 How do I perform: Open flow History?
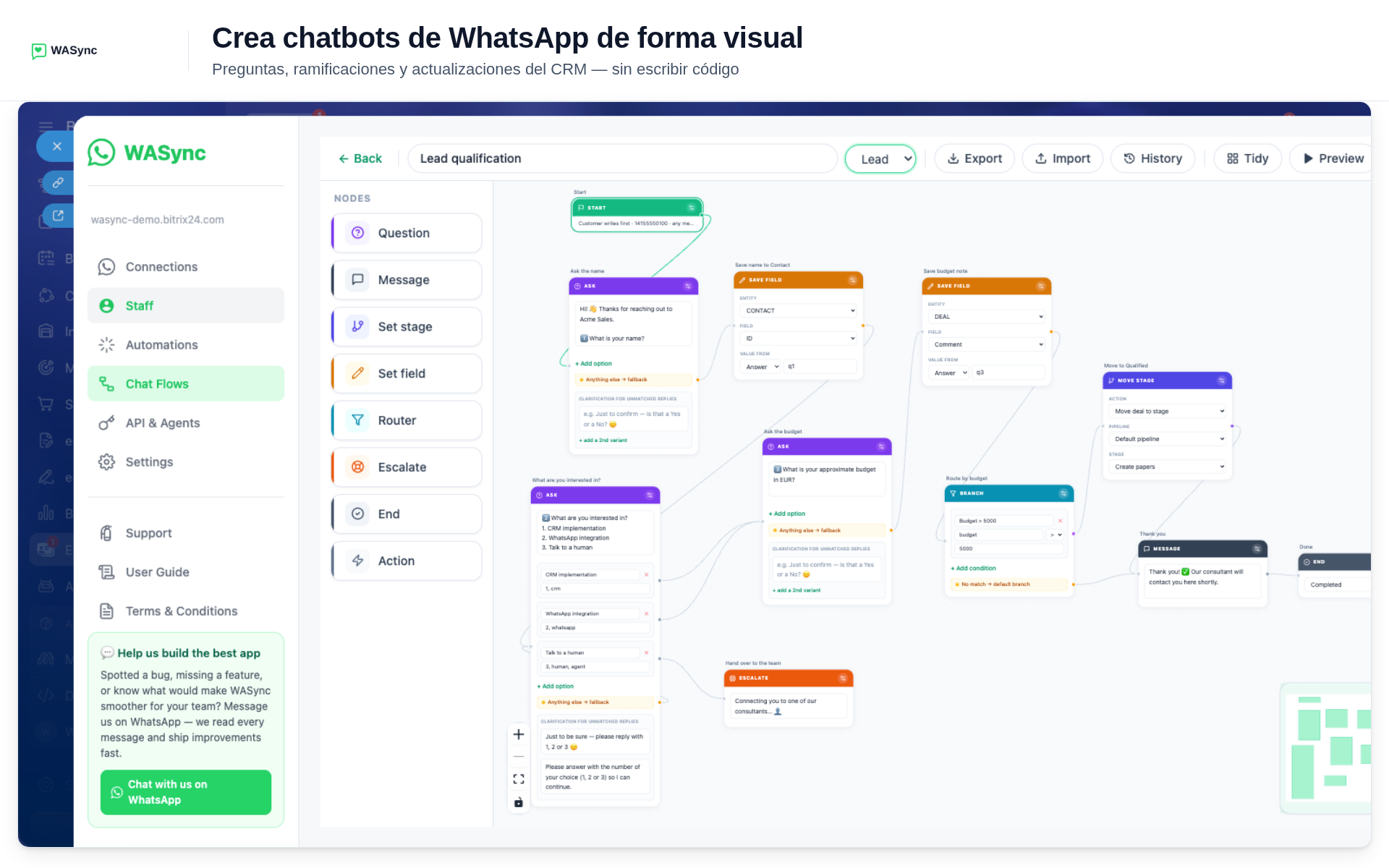(x=1153, y=159)
